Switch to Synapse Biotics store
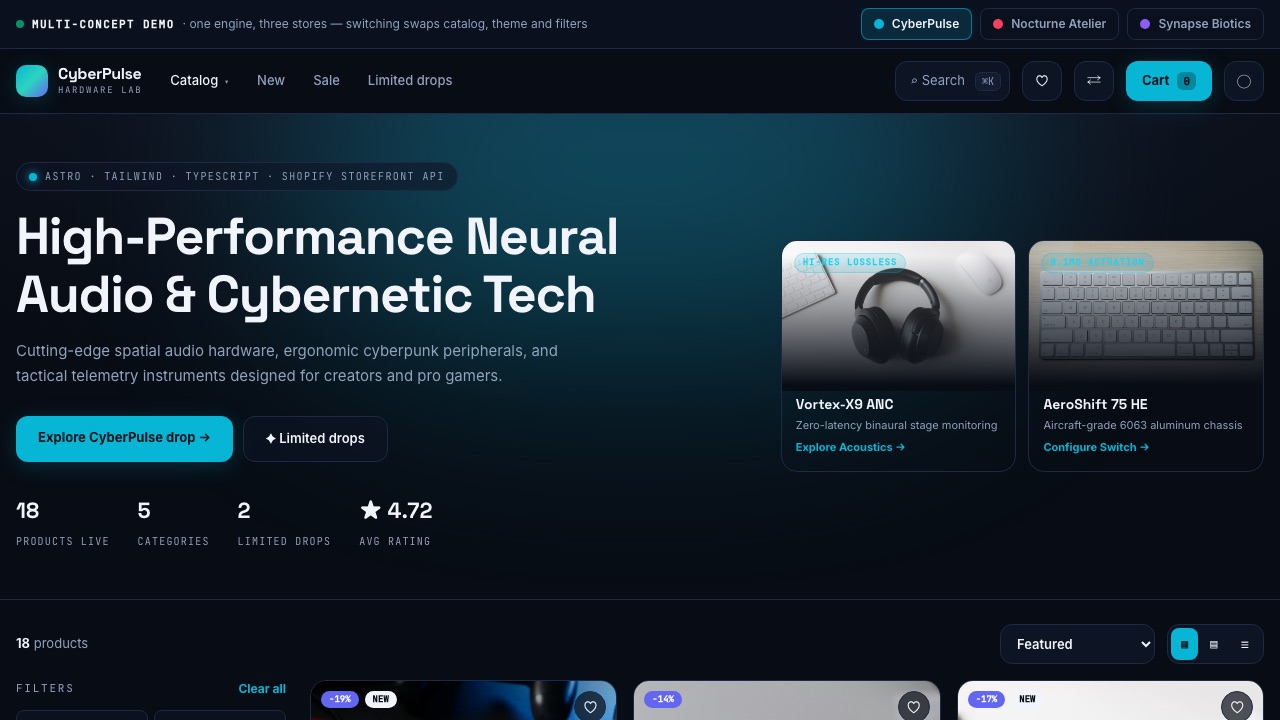 pos(1195,24)
